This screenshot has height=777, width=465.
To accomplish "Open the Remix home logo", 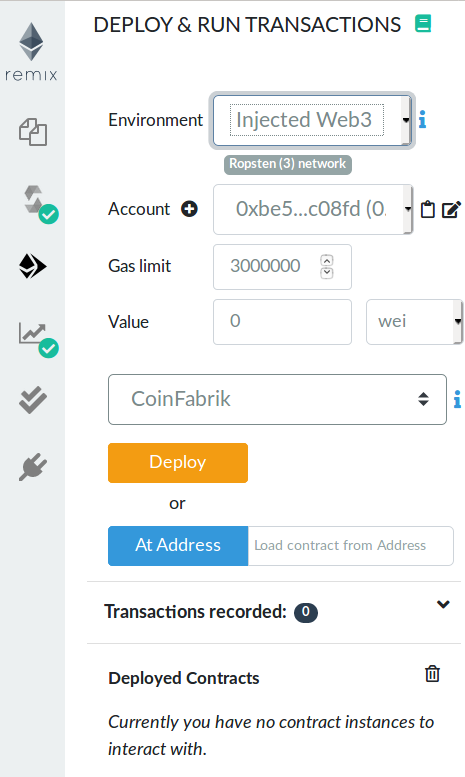I will 31,52.
